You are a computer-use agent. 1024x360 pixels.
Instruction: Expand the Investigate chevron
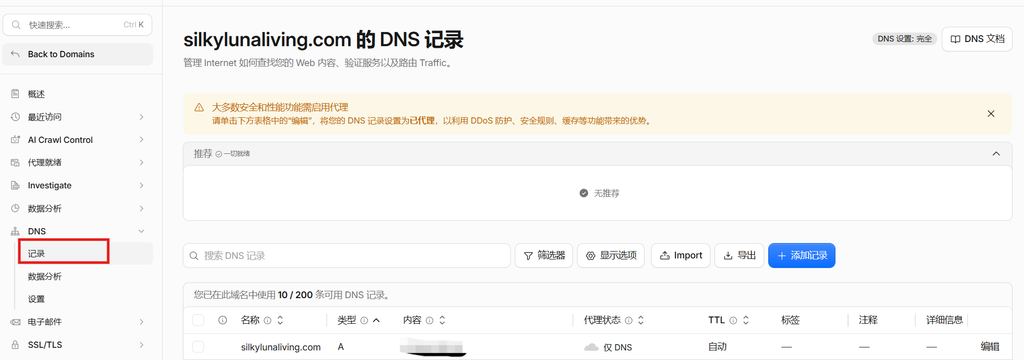[142, 186]
